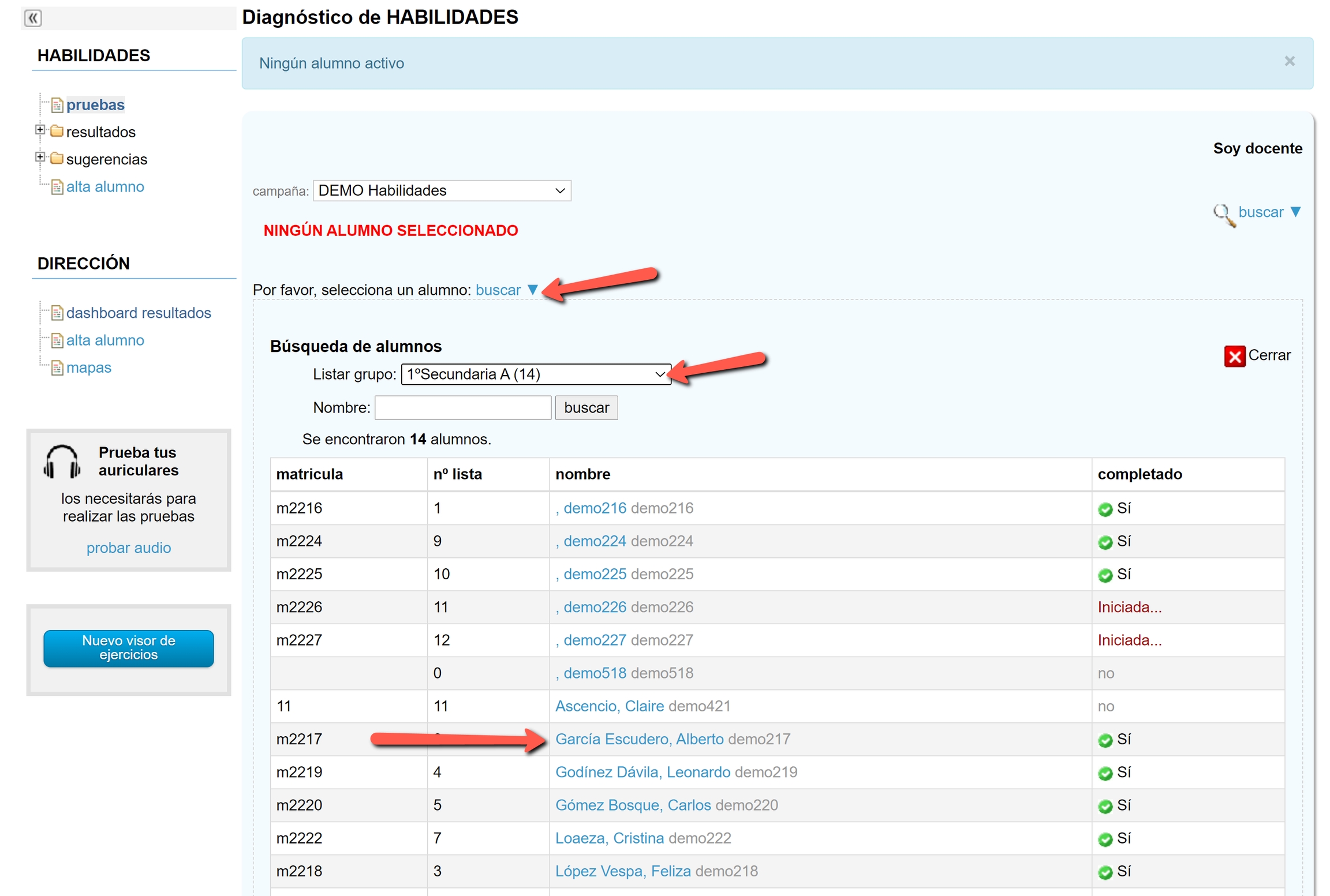Dismiss the 'Ningún alumno activo' alert
Screen dimensions: 1330x896
[x=1289, y=62]
